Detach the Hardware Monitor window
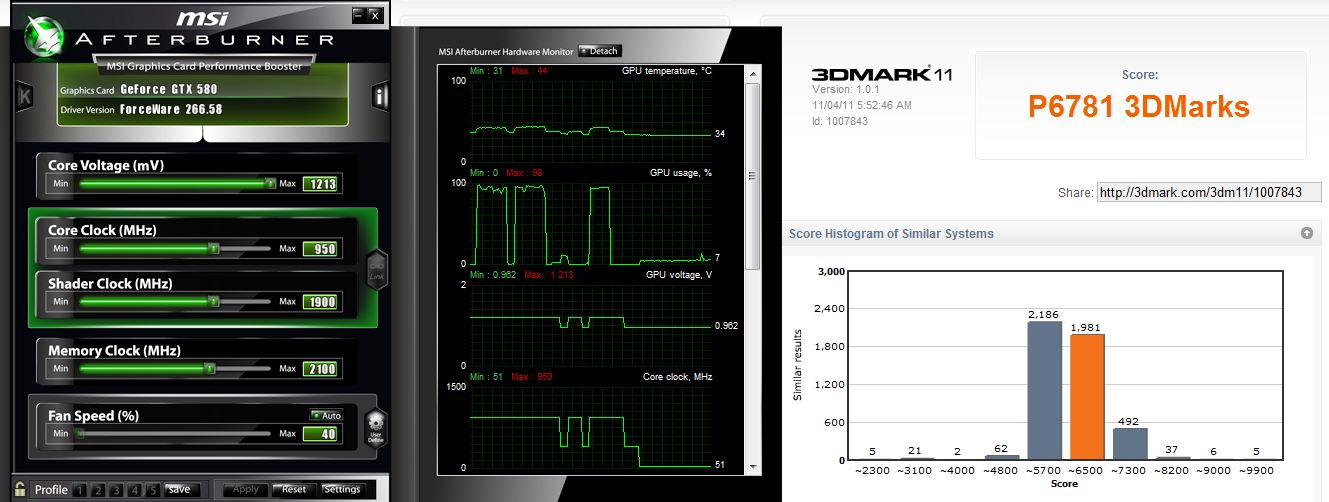This screenshot has height=502, width=1329. pyautogui.click(x=599, y=51)
